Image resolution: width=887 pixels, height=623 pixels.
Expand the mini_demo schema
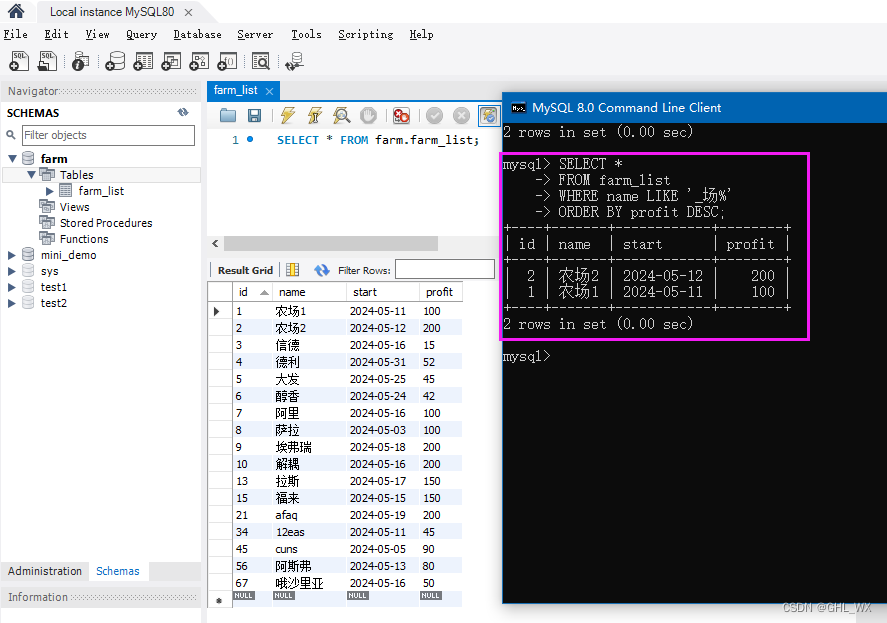(11, 255)
